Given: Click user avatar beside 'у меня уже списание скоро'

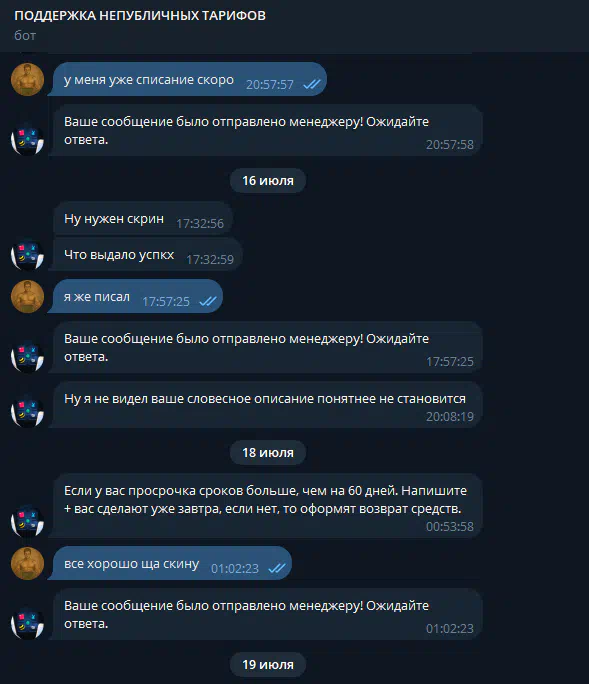Looking at the screenshot, I should 27,79.
